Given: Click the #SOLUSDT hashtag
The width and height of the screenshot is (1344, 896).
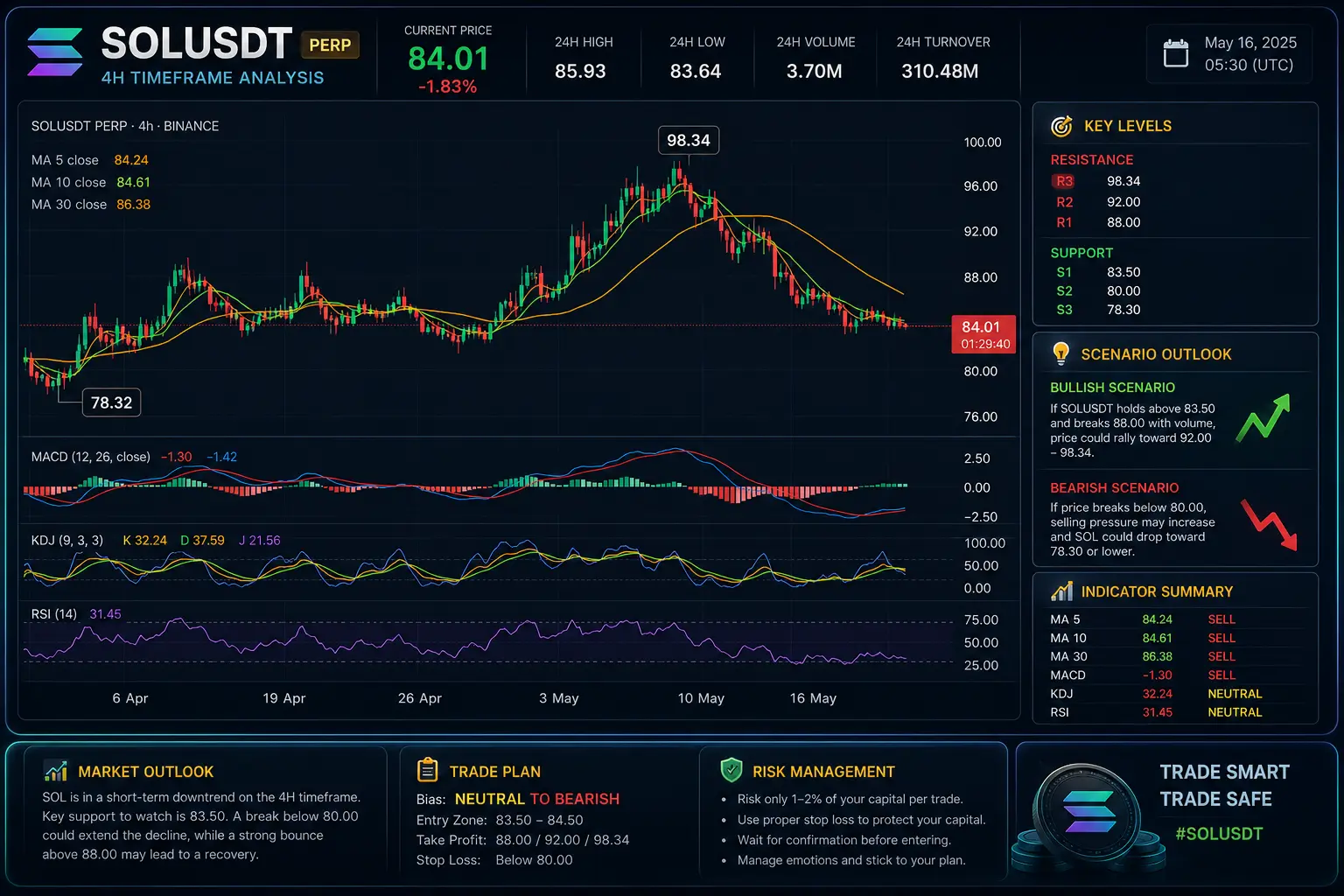Looking at the screenshot, I should [1219, 833].
